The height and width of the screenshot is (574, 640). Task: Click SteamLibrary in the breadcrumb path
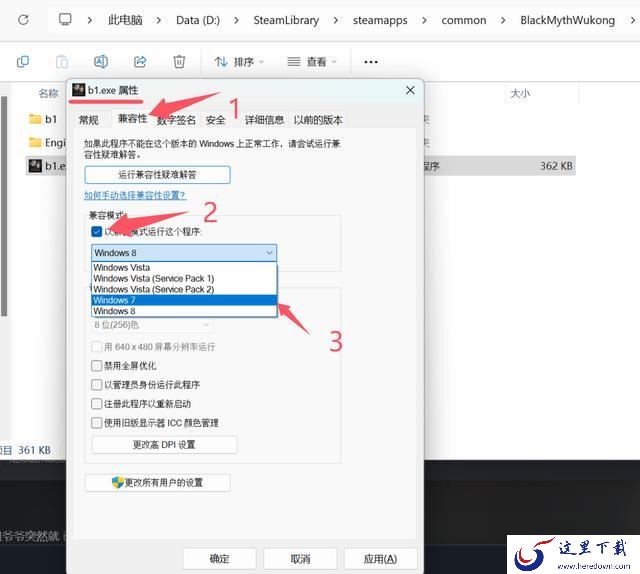coord(286,20)
